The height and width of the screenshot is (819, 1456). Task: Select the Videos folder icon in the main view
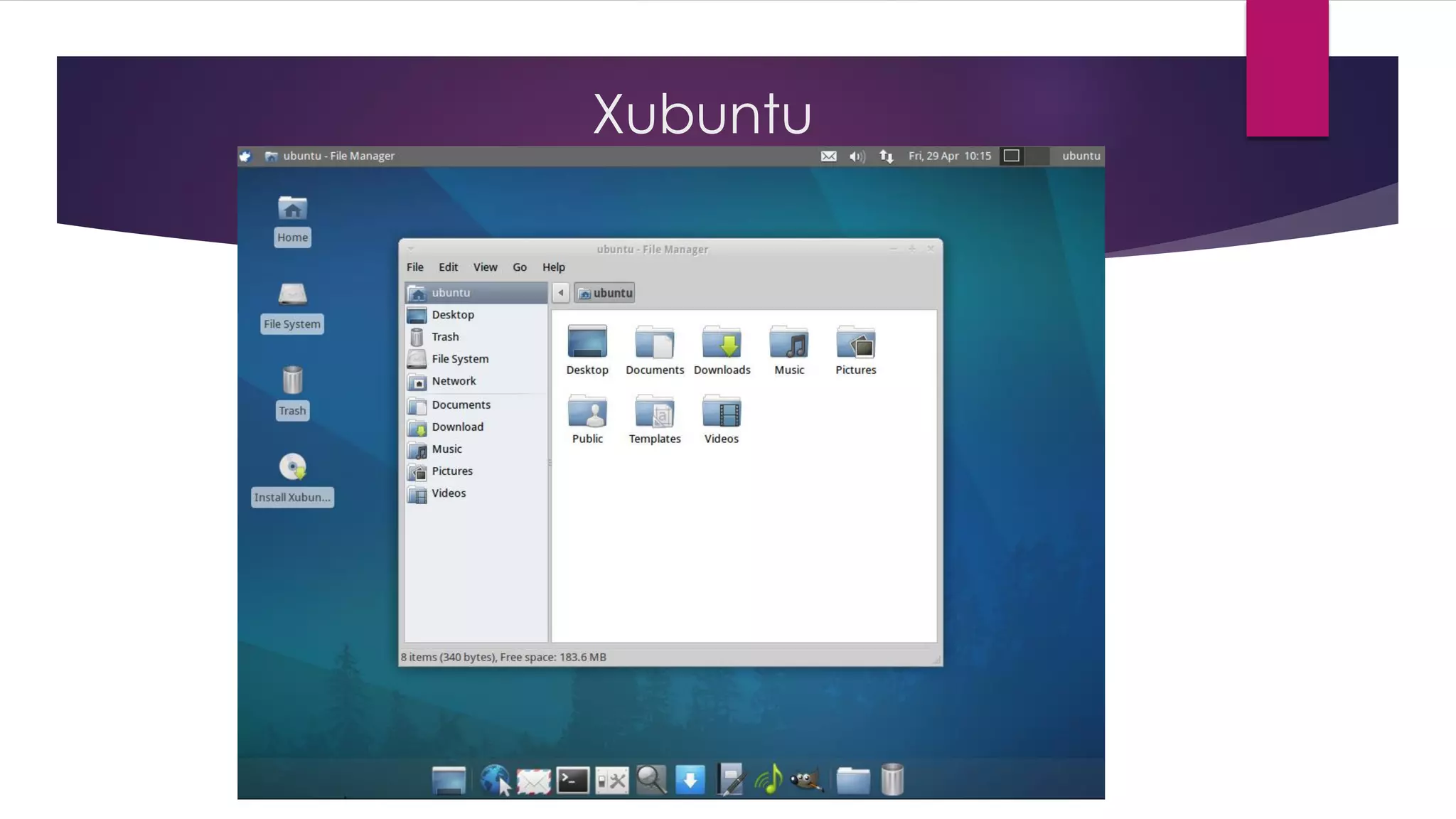coord(722,419)
